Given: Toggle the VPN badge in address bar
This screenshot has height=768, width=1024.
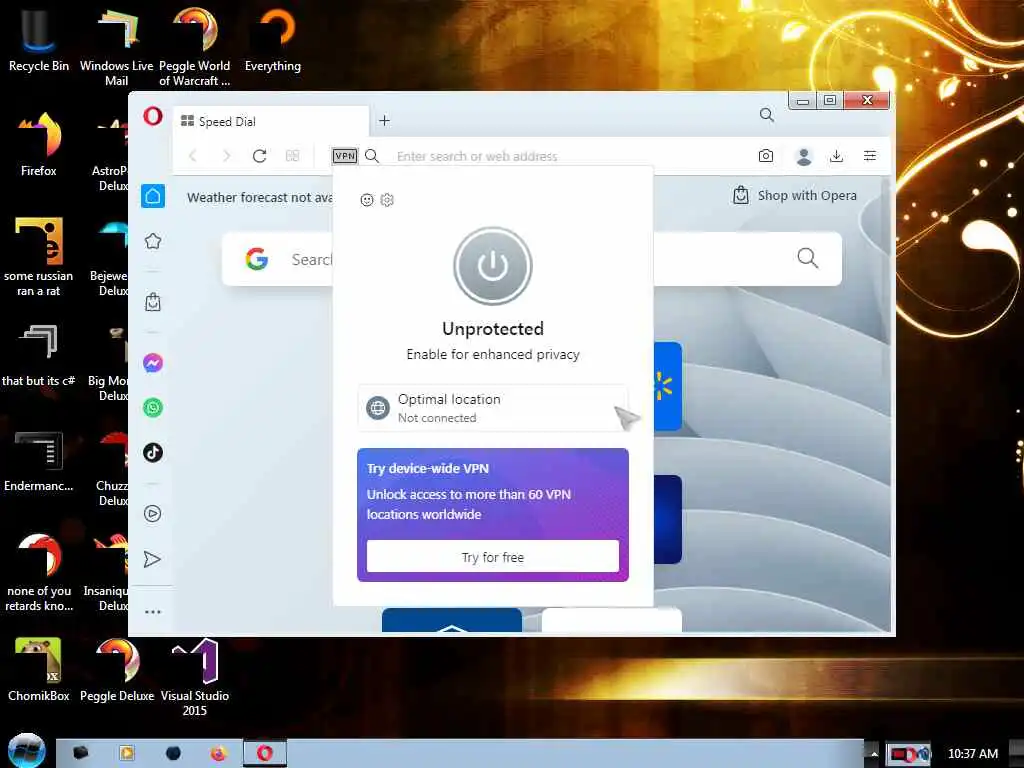Looking at the screenshot, I should pyautogui.click(x=345, y=156).
